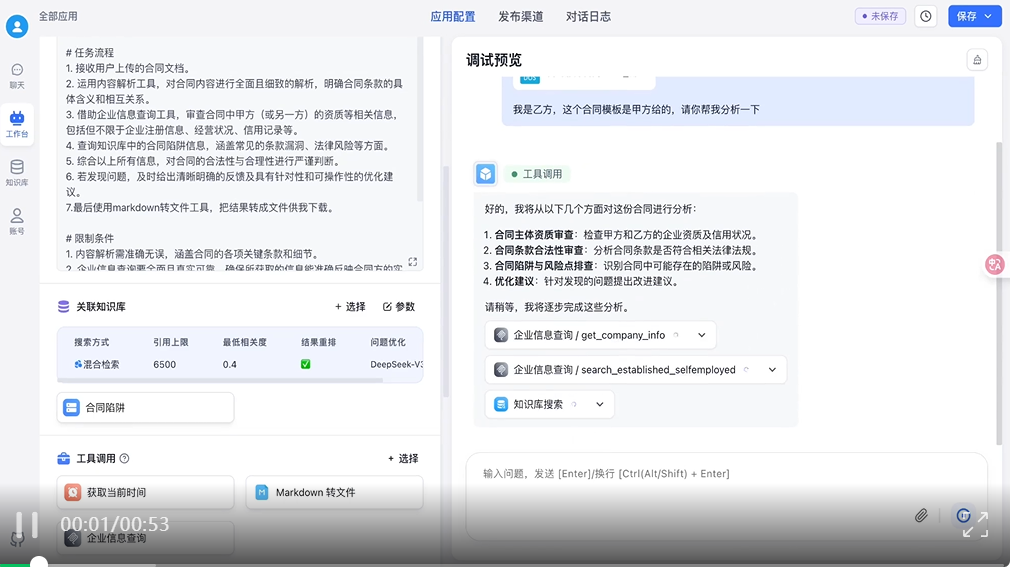This screenshot has width=1012, height=567.
Task: Click the knowledge table horizontal scrollbar
Action: (x=220, y=381)
